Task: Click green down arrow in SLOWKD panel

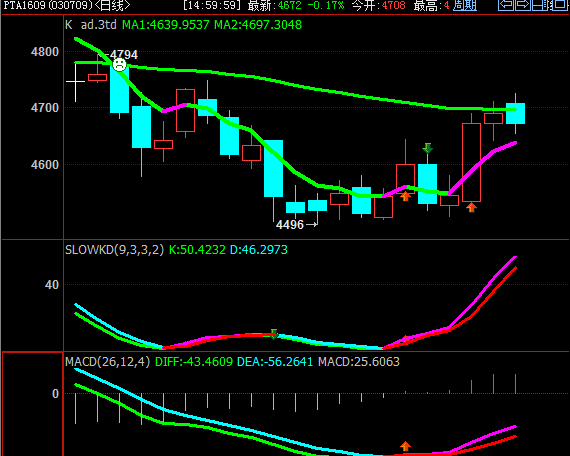Action: pyautogui.click(x=274, y=334)
